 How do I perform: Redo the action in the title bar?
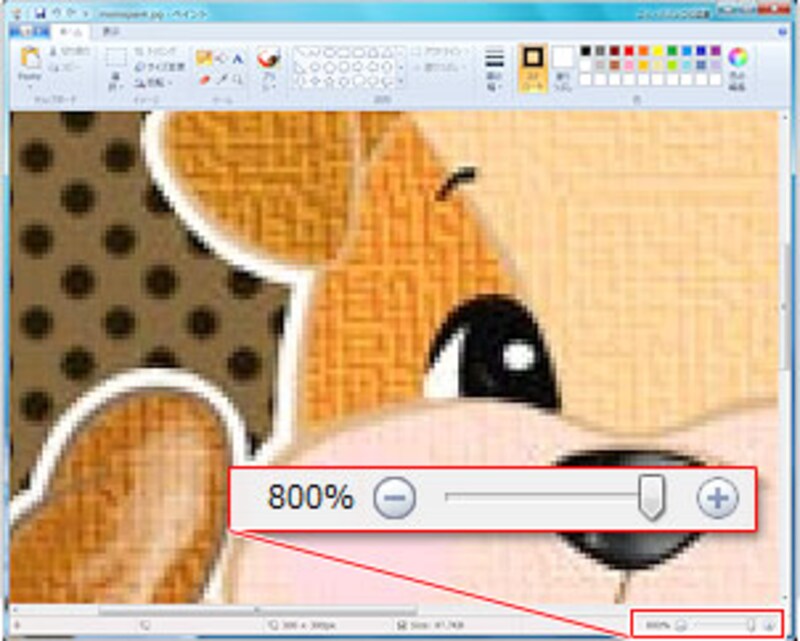(71, 12)
